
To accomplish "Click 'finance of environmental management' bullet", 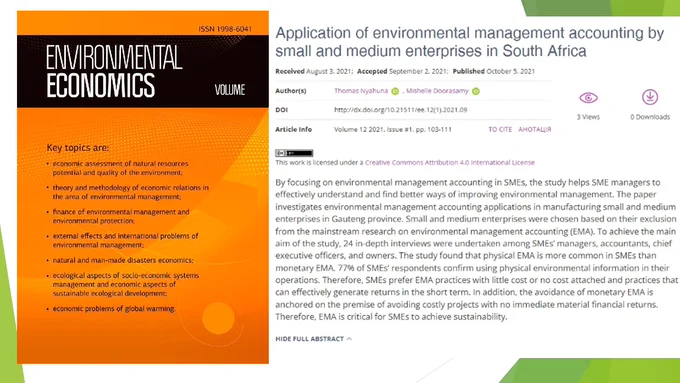I will pos(121,216).
